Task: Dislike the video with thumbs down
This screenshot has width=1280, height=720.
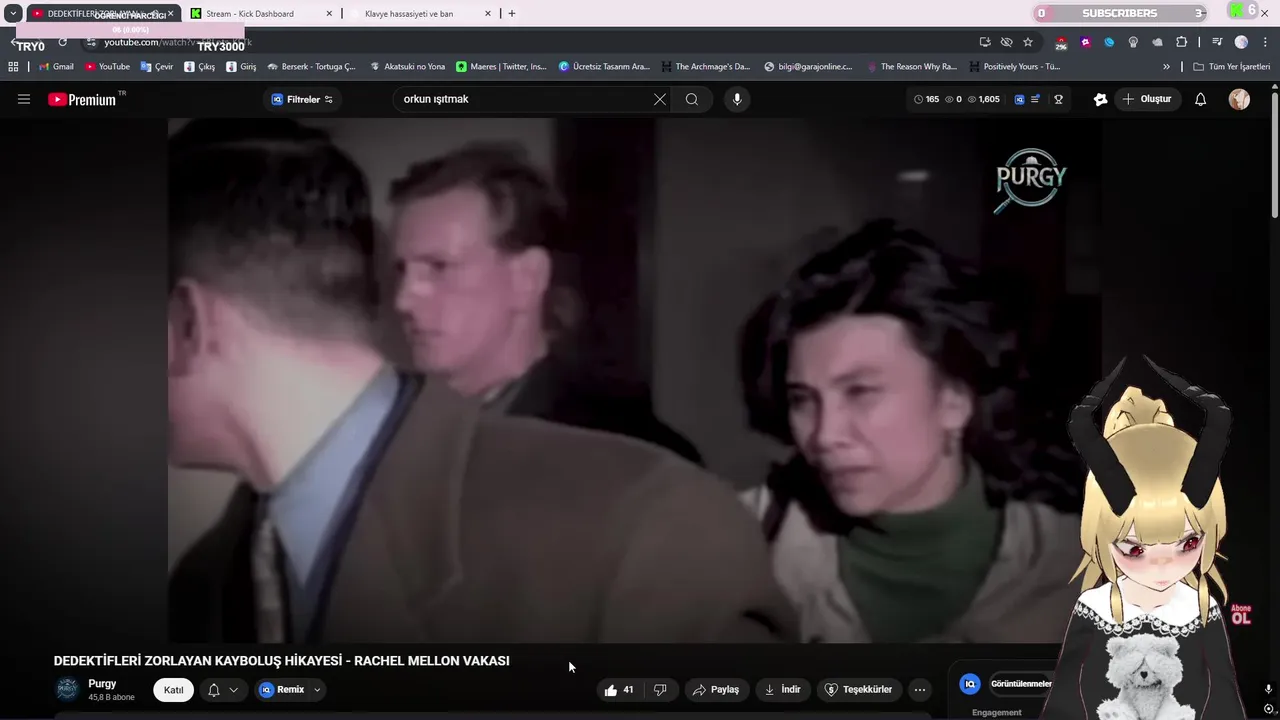Action: click(x=660, y=690)
